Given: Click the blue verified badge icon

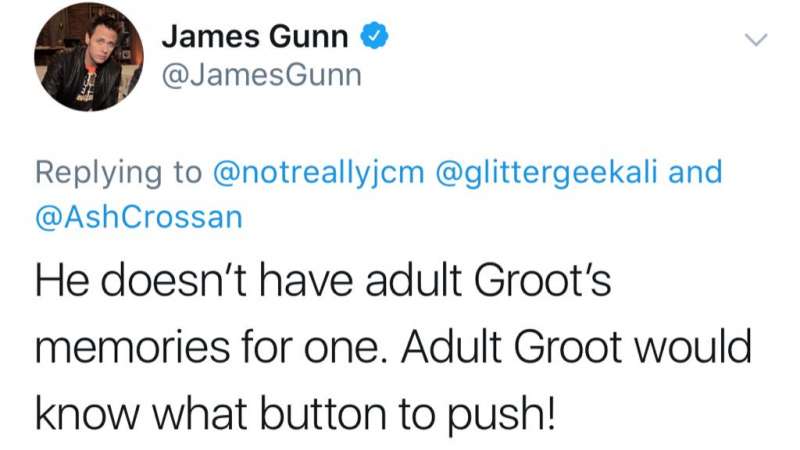Looking at the screenshot, I should [x=374, y=36].
